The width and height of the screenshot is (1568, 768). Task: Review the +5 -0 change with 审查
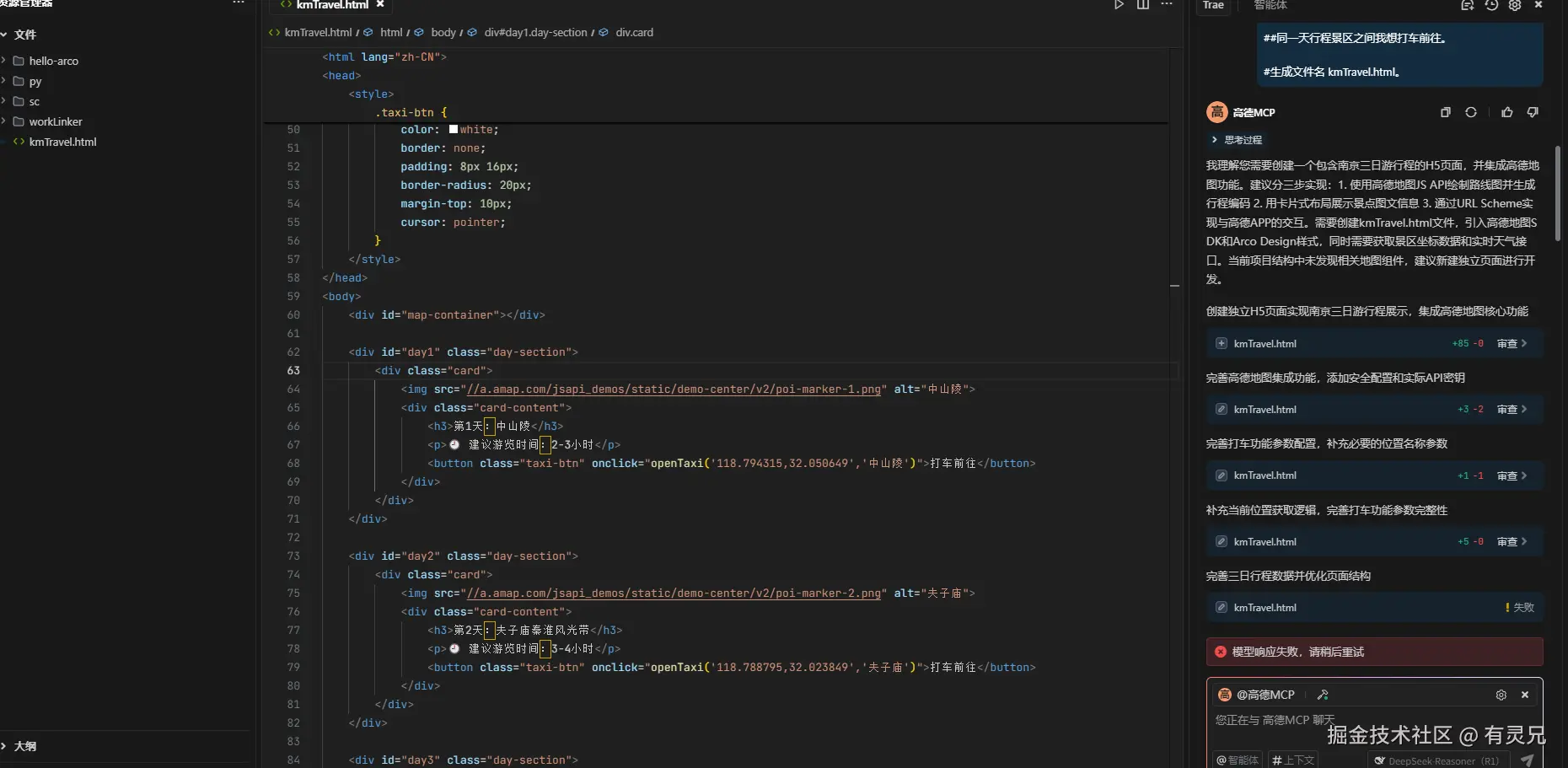pyautogui.click(x=1512, y=542)
